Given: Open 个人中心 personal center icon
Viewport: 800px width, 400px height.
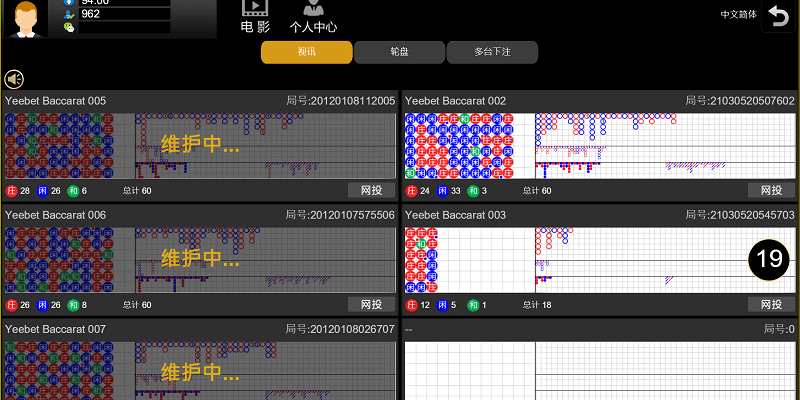Looking at the screenshot, I should (x=313, y=16).
